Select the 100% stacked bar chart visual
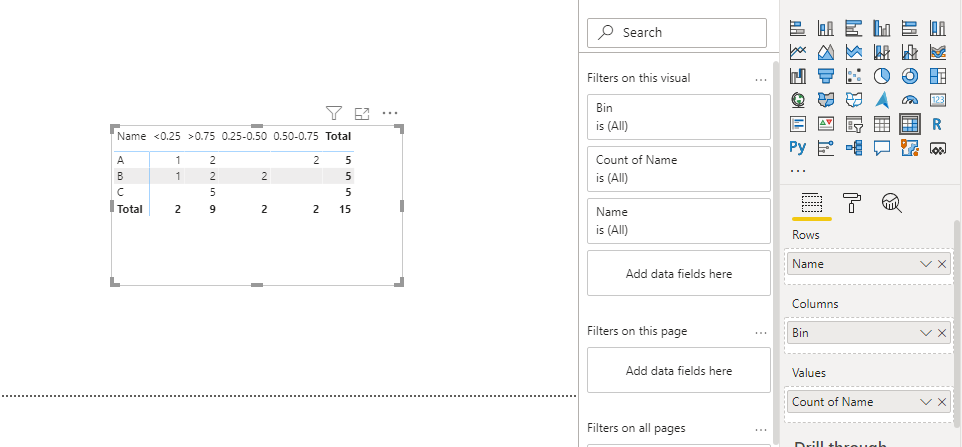Viewport: 962px width, 447px height. (910, 28)
